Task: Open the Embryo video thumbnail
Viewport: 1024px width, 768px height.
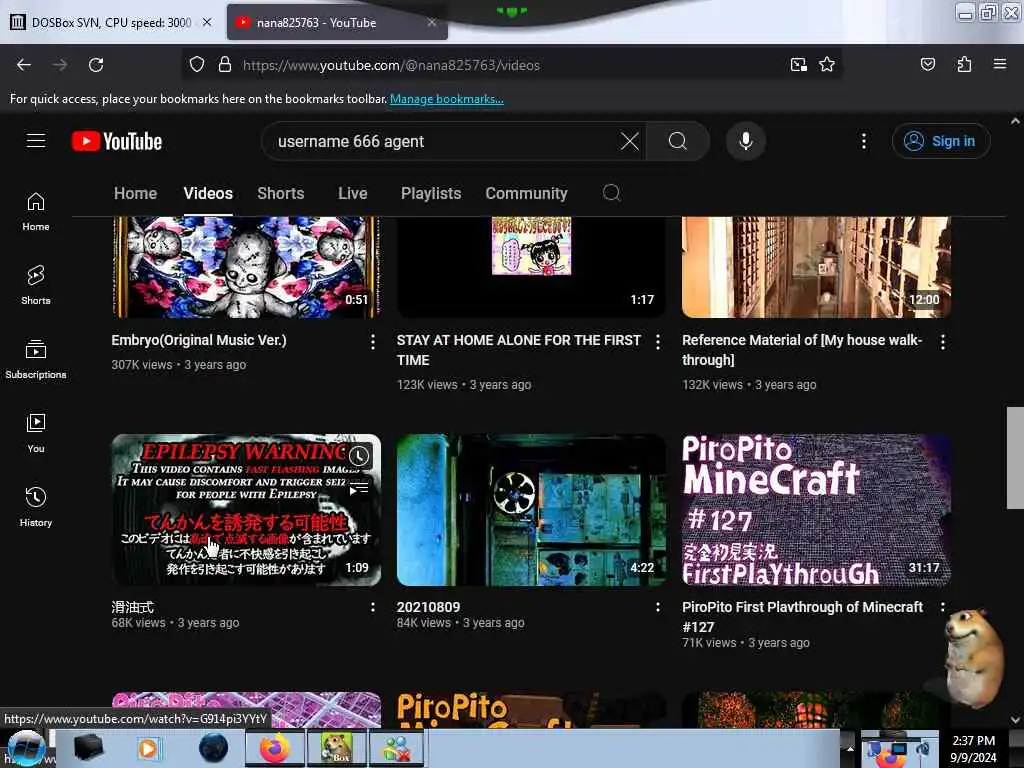Action: click(246, 268)
